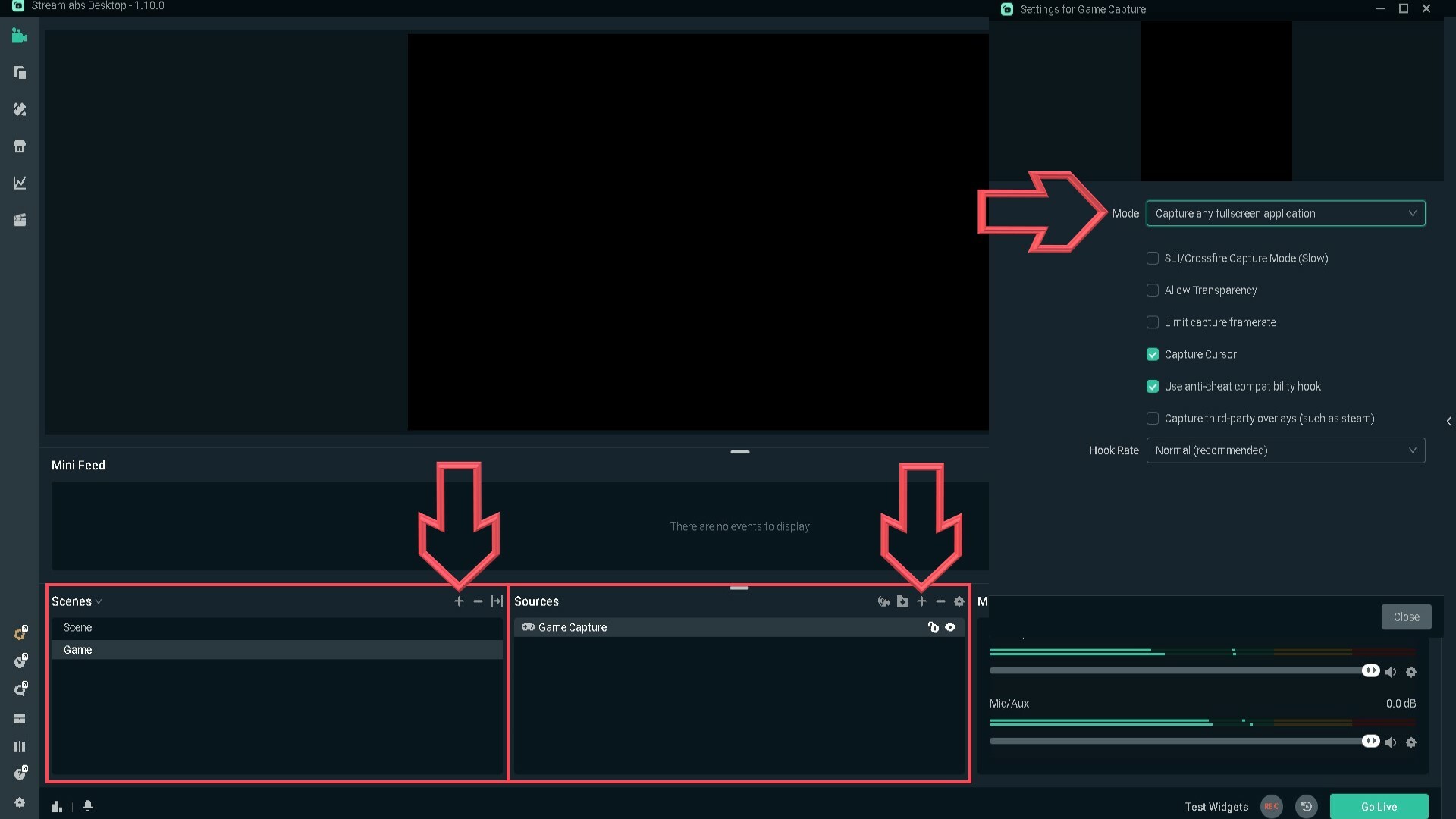Viewport: 1456px width, 819px height.
Task: Enable Allow Transparency checkbox
Action: click(1153, 290)
